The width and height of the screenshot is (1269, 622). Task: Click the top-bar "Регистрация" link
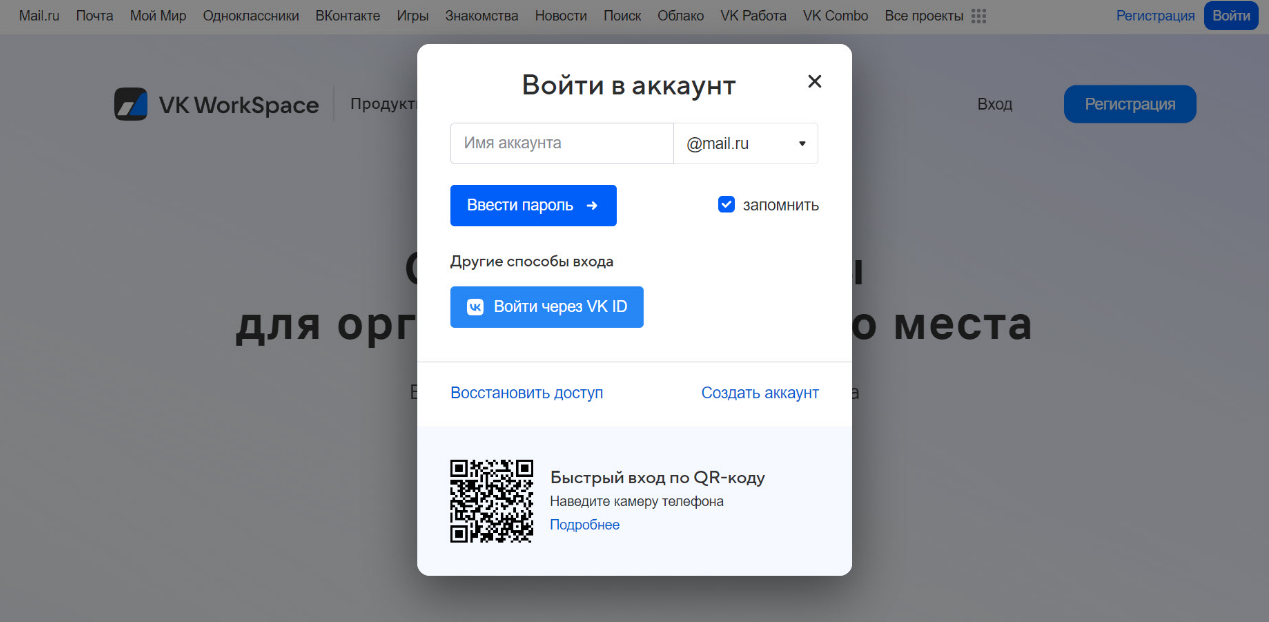coord(1155,16)
